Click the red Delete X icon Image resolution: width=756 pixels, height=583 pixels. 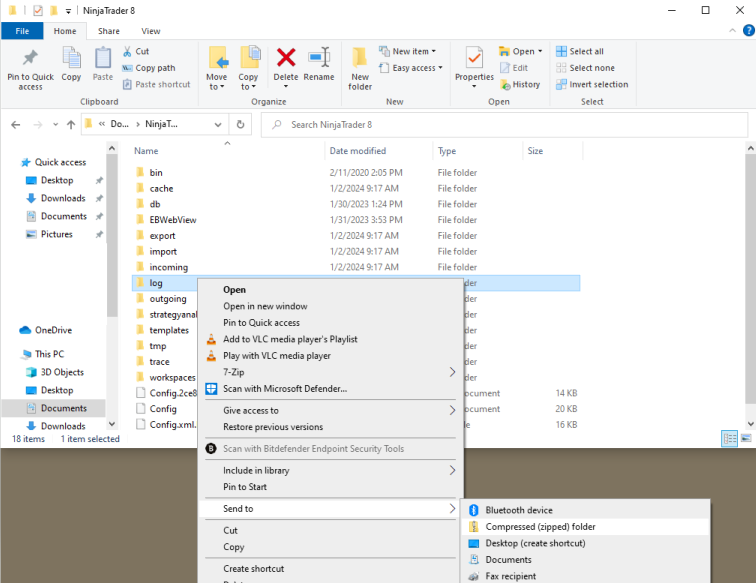[286, 57]
